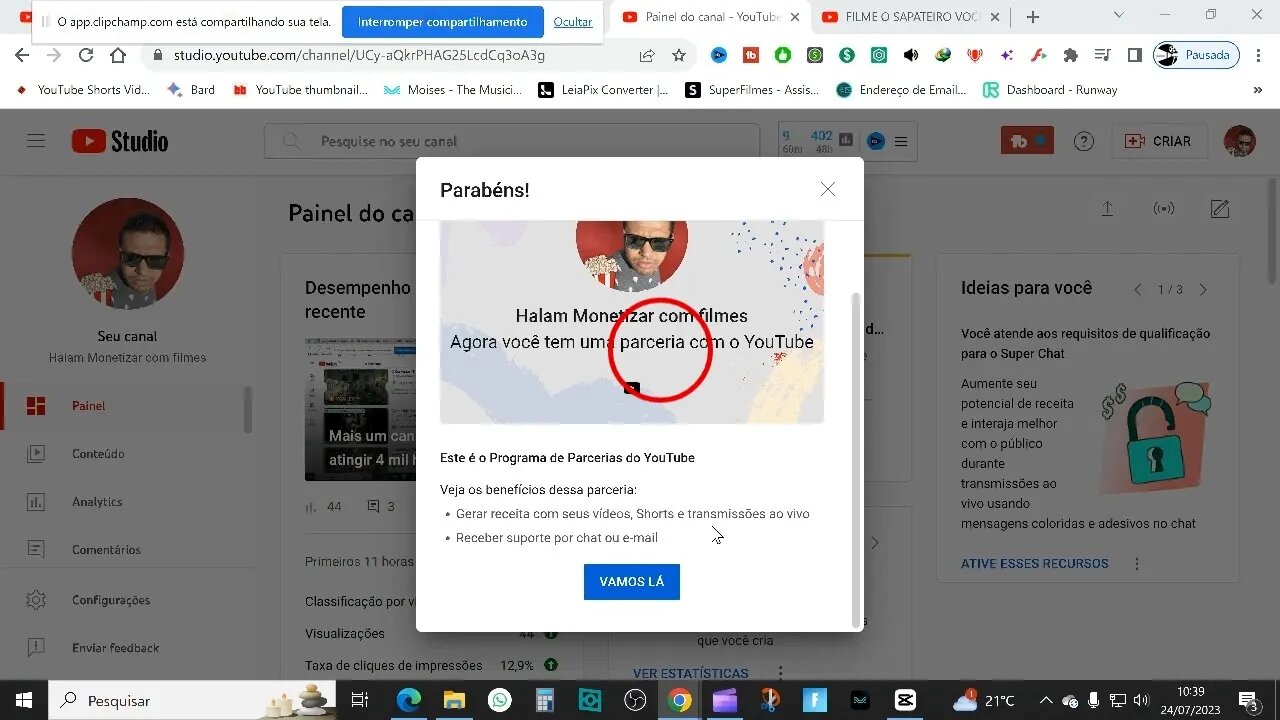The height and width of the screenshot is (720, 1280).
Task: Open the Bard bookmark
Action: 191,90
